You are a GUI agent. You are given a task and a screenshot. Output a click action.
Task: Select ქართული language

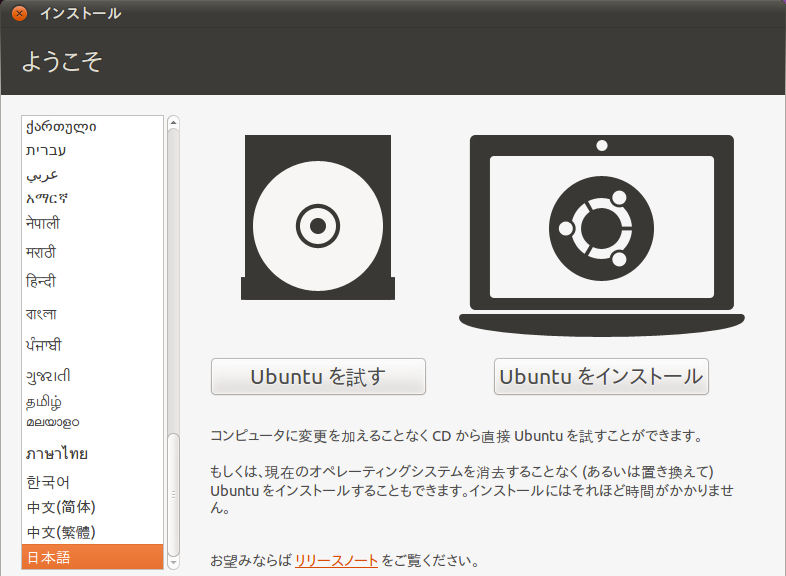[92, 127]
